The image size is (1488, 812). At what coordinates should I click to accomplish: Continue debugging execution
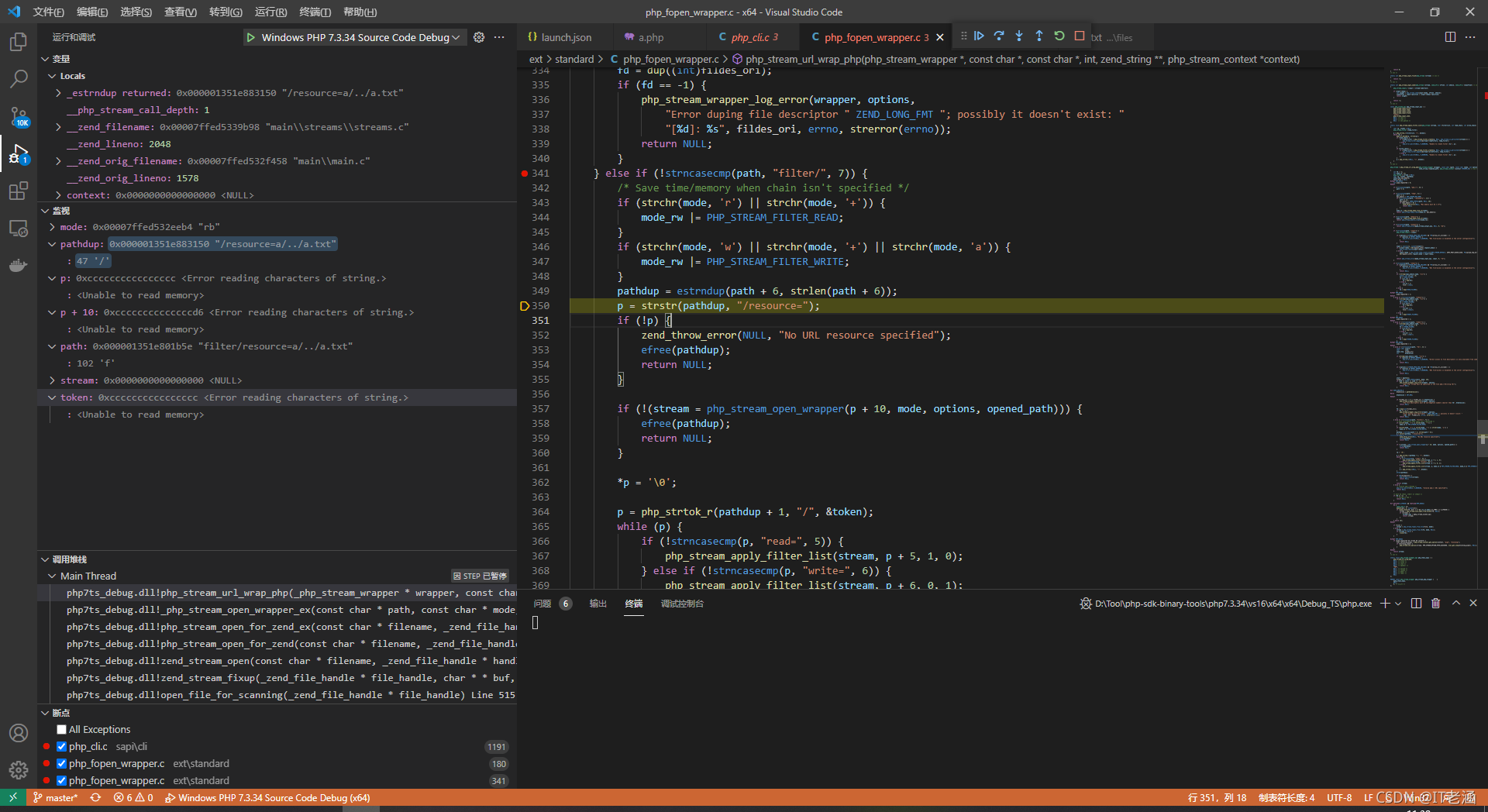[979, 36]
